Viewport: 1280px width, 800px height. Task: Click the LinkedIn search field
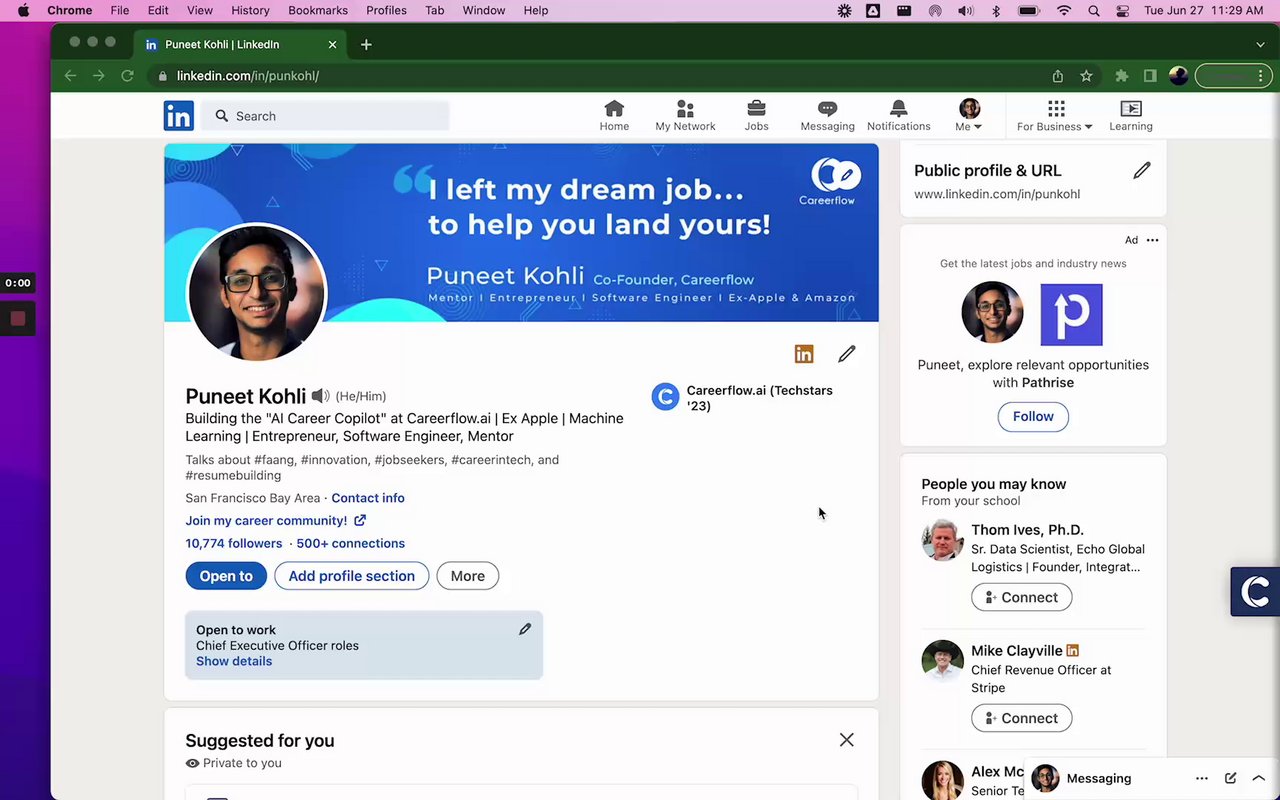tap(326, 116)
